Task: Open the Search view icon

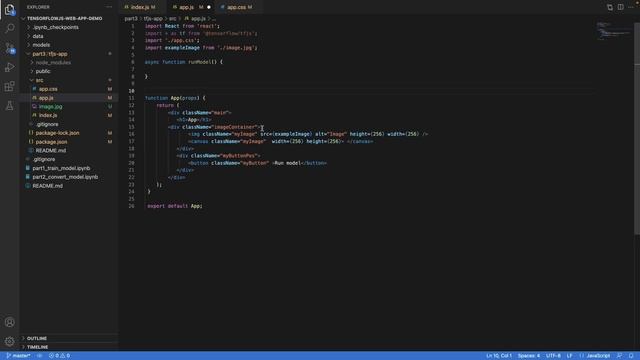Action: [x=9, y=28]
